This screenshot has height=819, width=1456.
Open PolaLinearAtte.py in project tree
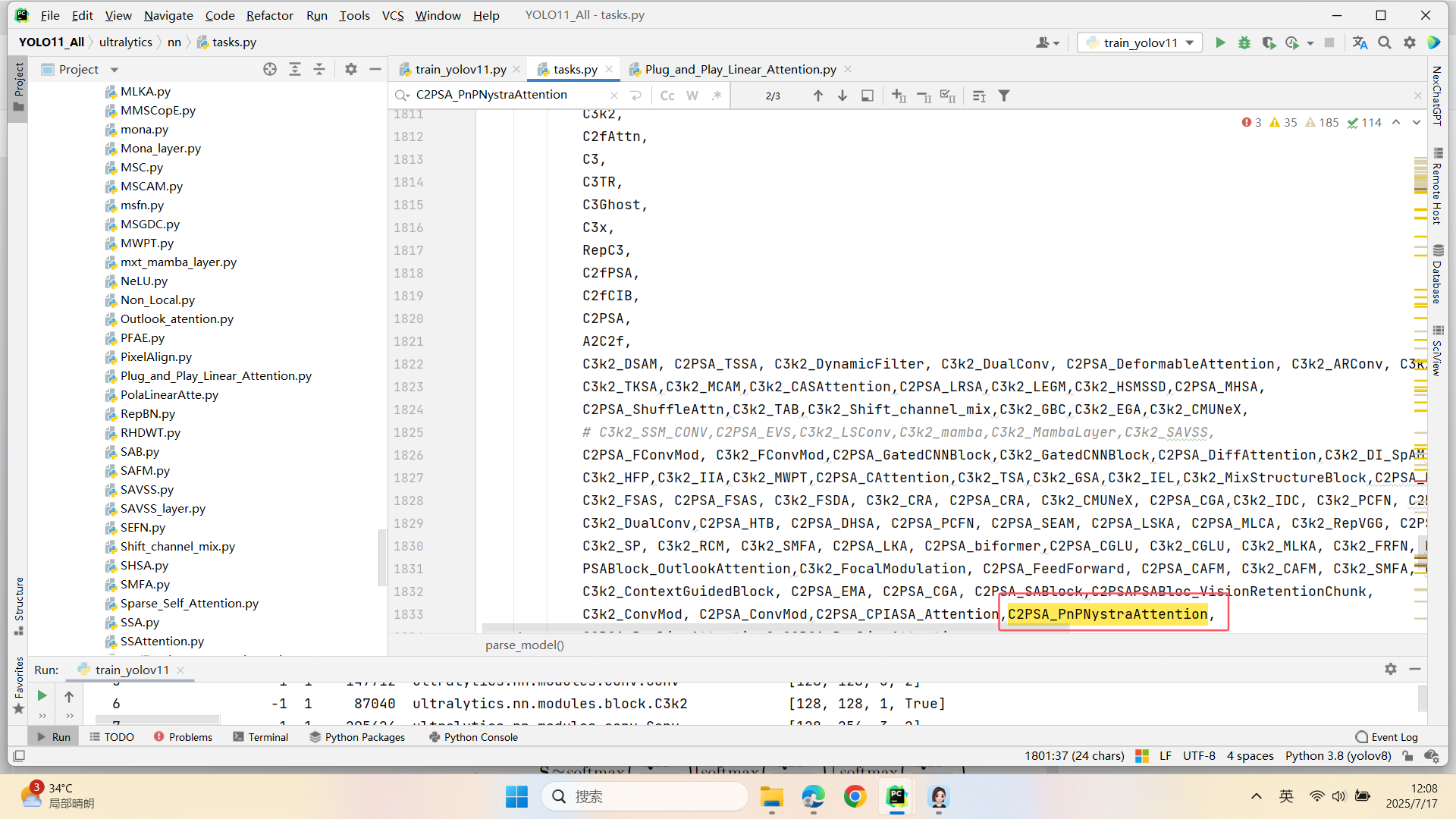click(x=169, y=394)
